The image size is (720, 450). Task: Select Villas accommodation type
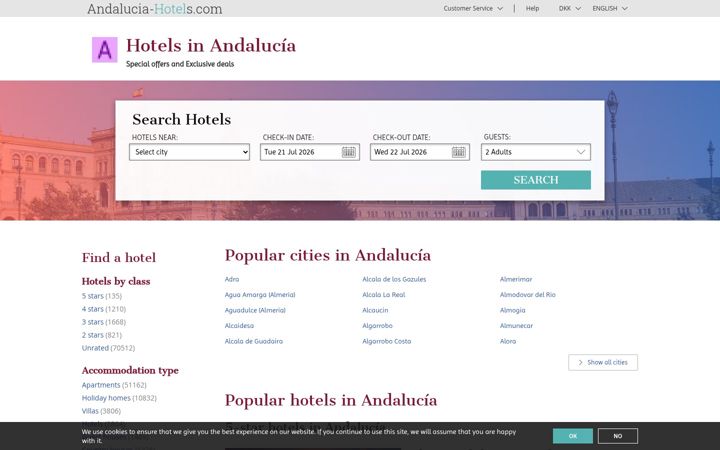[x=90, y=411]
